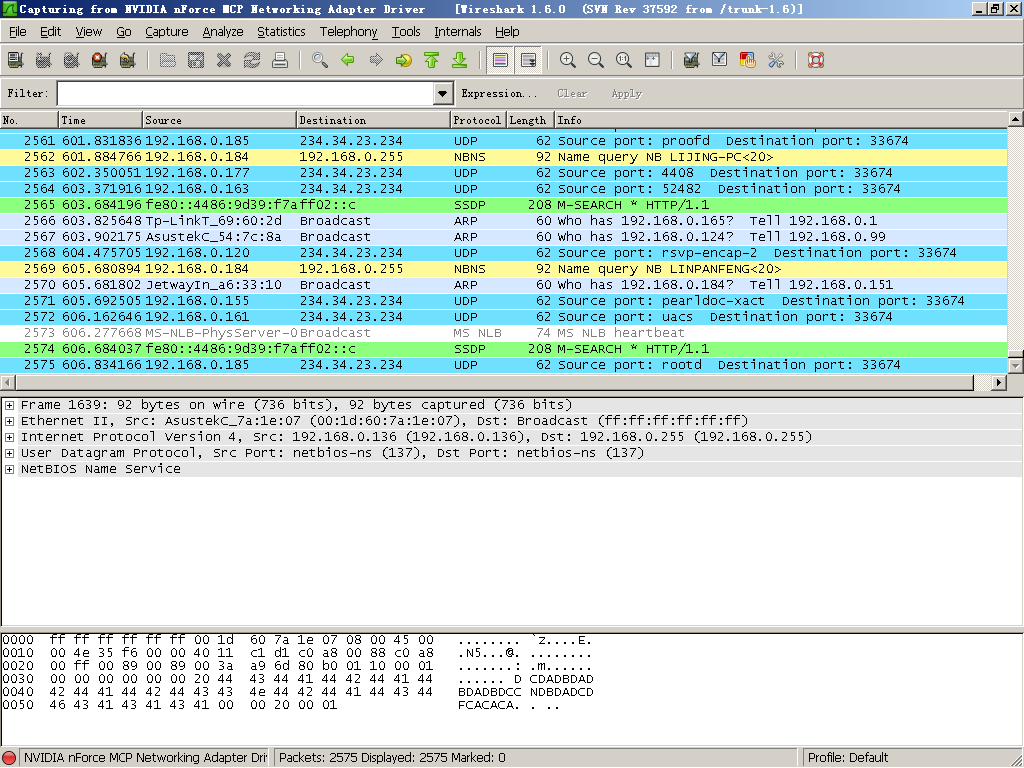This screenshot has height=768, width=1024.
Task: Click the display filter input field
Action: (x=246, y=93)
